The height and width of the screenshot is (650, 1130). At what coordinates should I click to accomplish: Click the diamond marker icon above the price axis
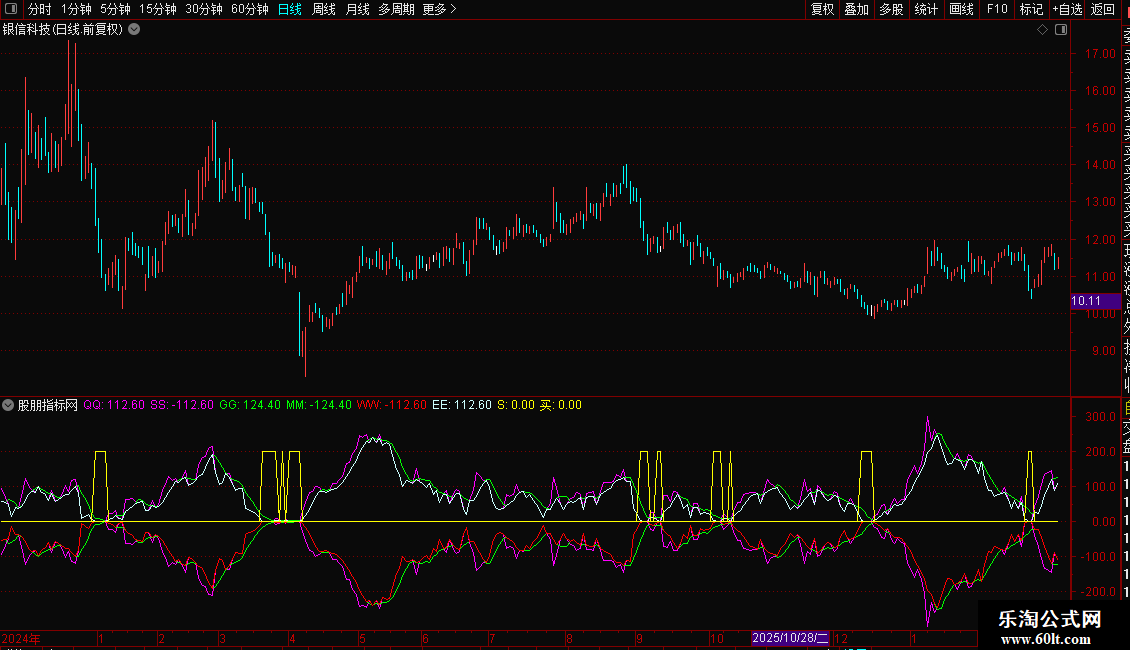pyautogui.click(x=1042, y=30)
